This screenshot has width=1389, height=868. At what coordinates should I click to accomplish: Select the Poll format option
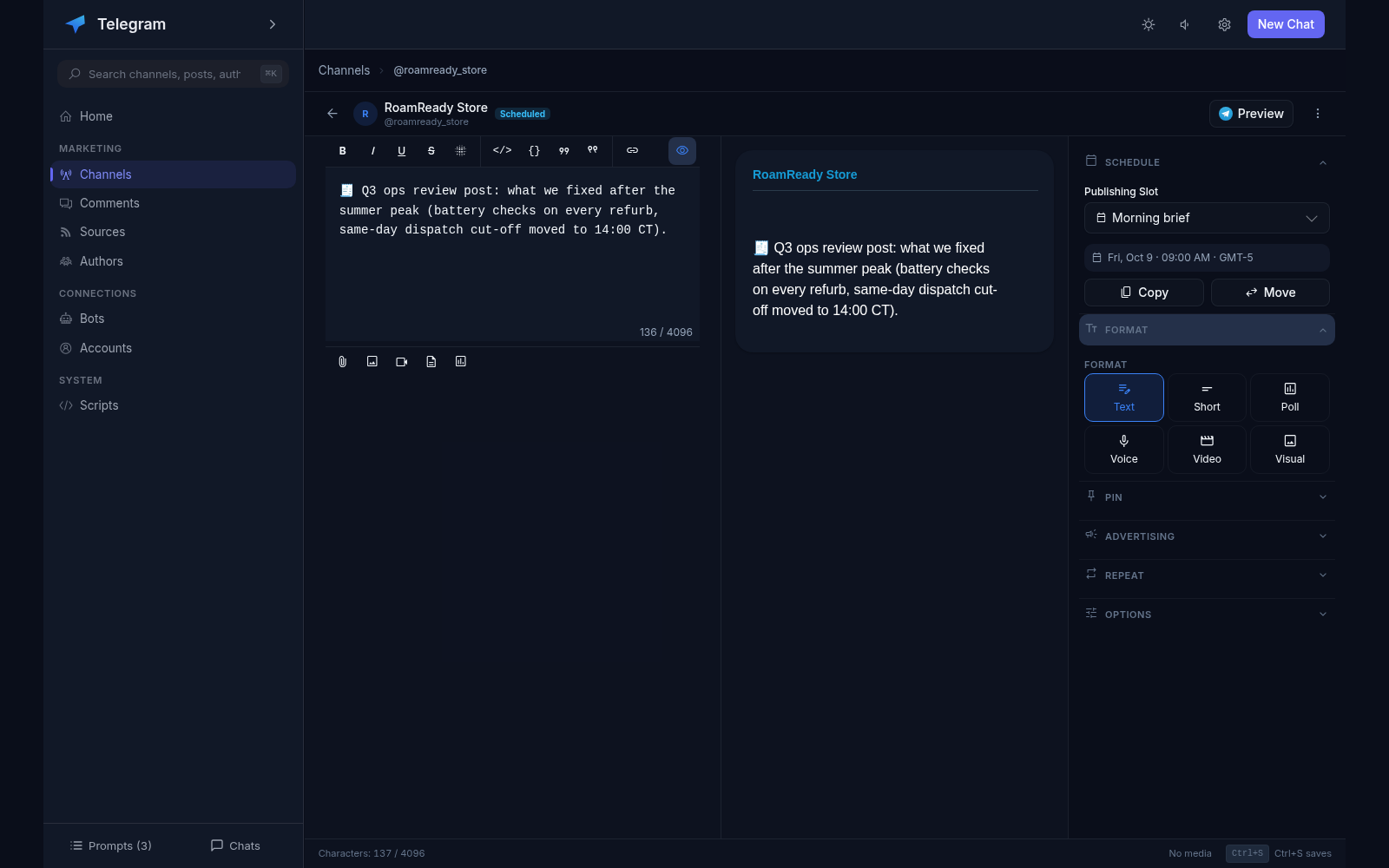[x=1290, y=398]
